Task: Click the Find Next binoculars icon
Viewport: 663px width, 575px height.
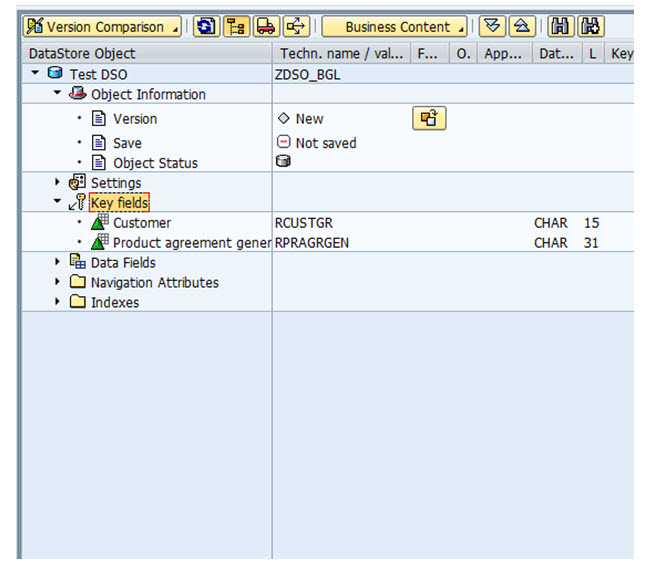Action: 591,27
